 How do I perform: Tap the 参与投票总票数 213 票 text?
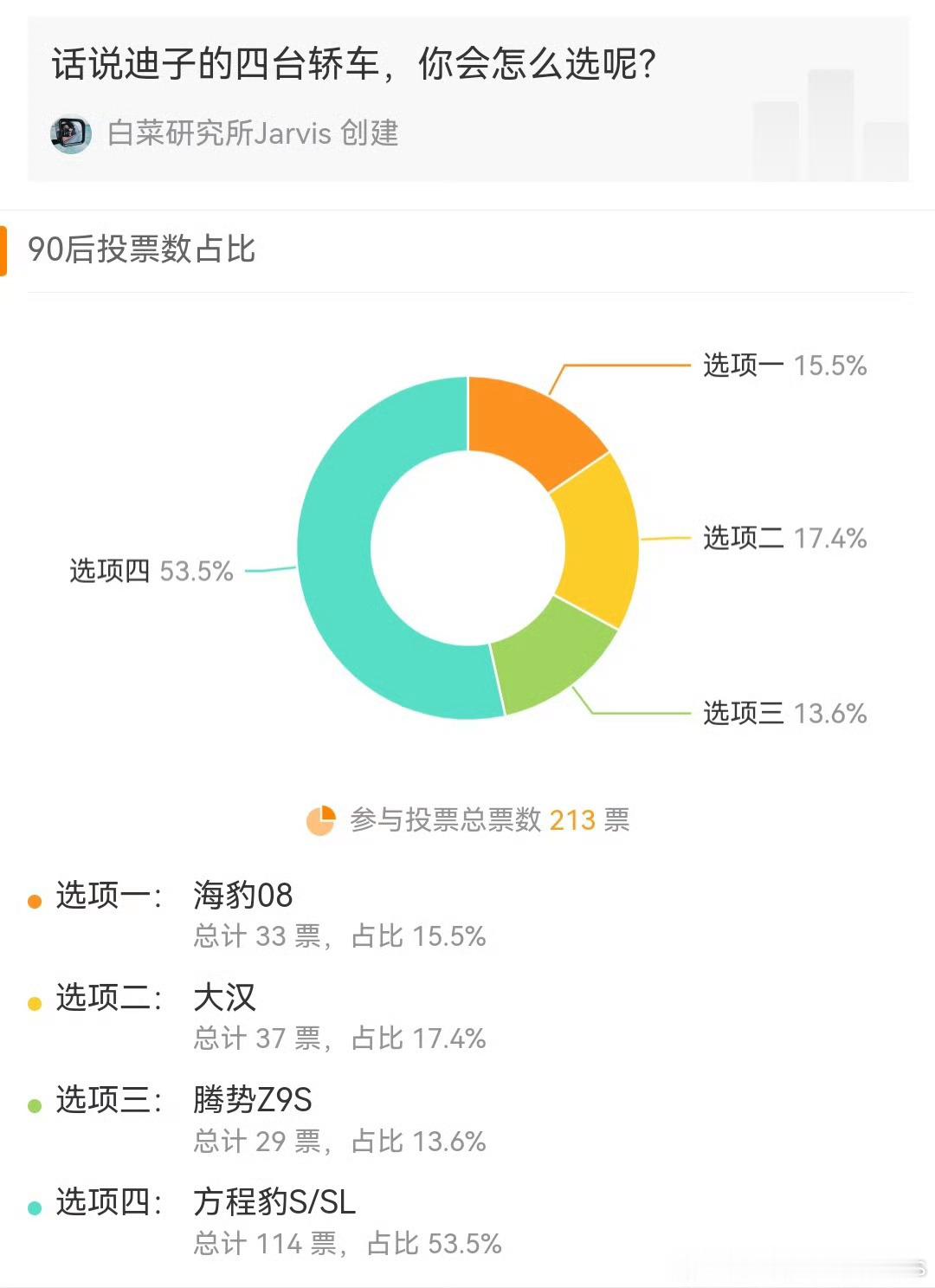pos(489,819)
